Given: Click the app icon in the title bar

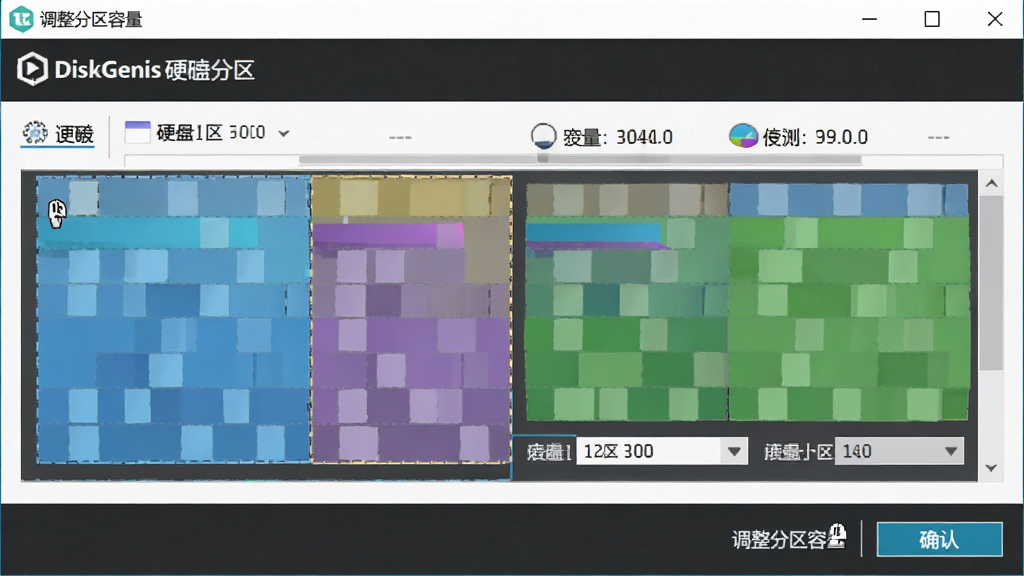Looking at the screenshot, I should (21, 19).
